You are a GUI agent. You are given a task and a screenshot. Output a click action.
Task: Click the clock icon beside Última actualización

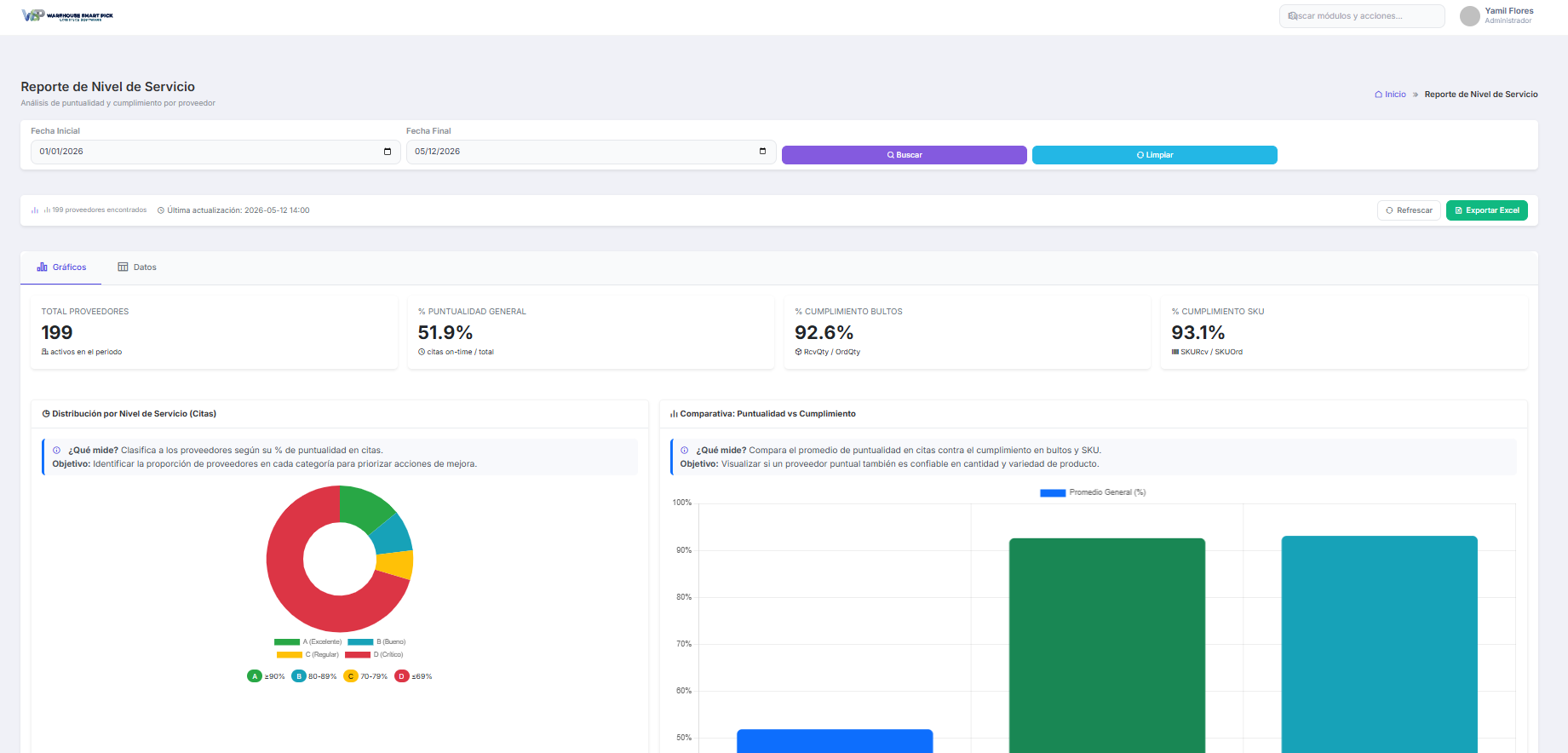[161, 210]
